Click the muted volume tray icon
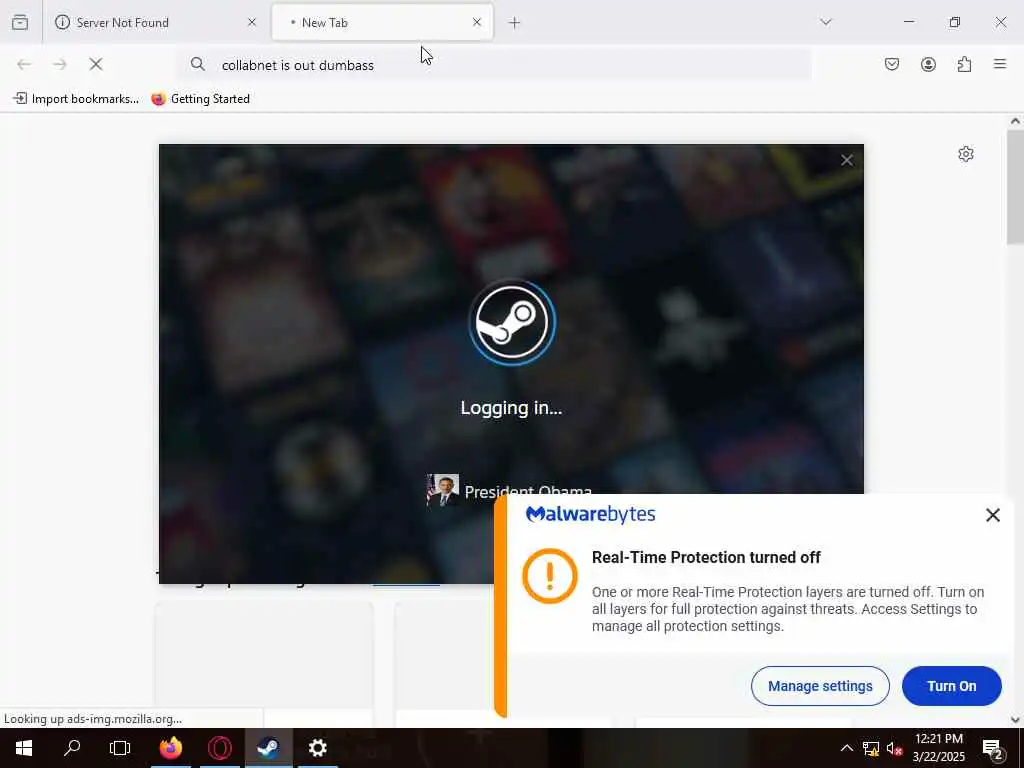The image size is (1024, 768). (x=894, y=748)
